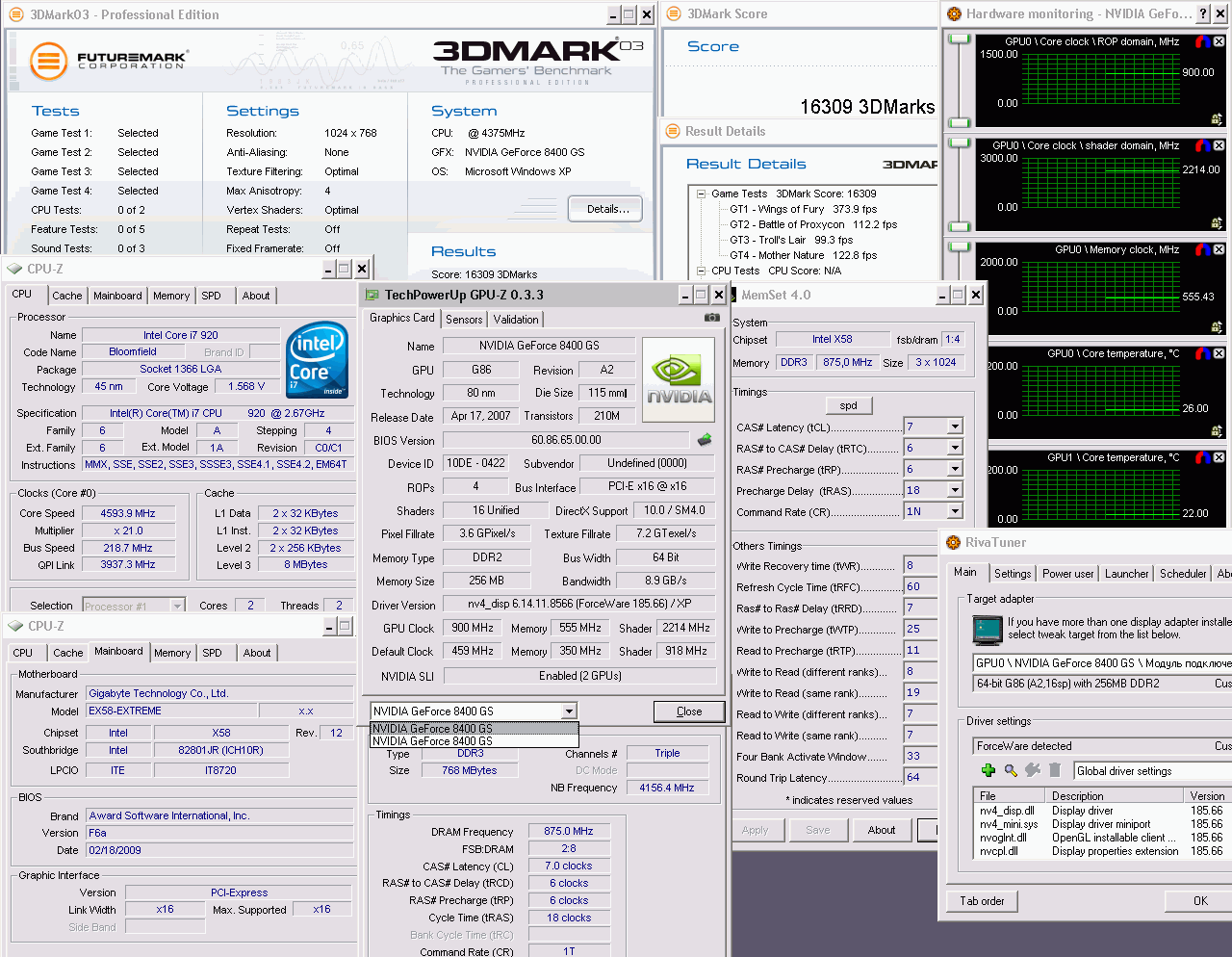Collapse the Game Tests tree node
The height and width of the screenshot is (957, 1232).
tap(702, 194)
